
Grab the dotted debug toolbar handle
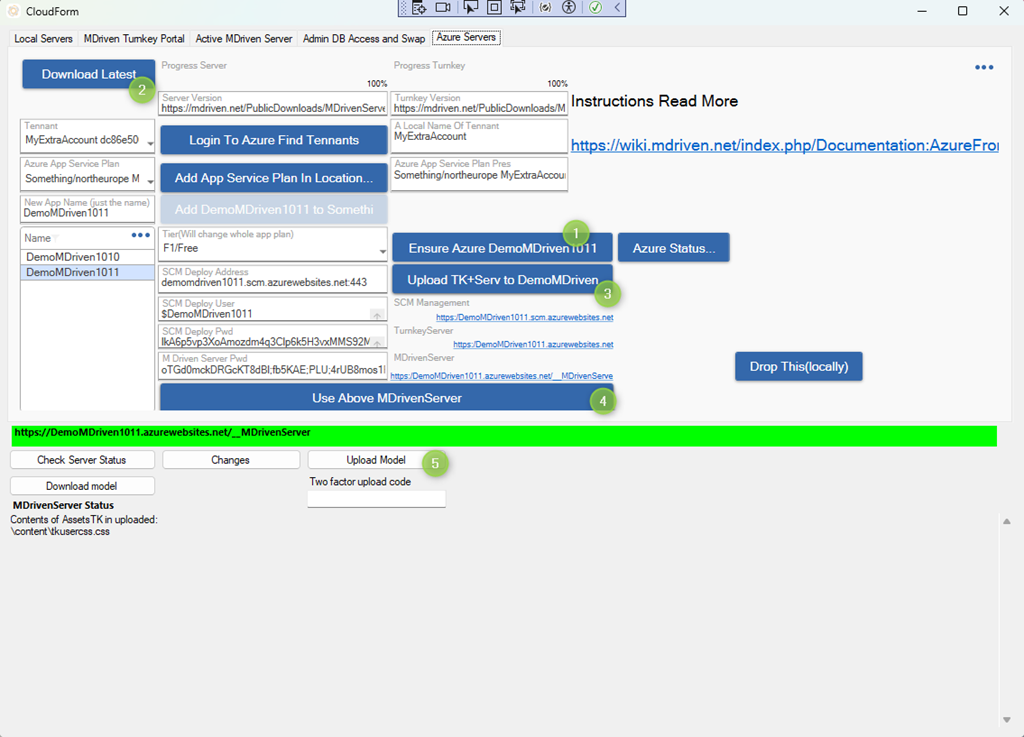[x=404, y=8]
